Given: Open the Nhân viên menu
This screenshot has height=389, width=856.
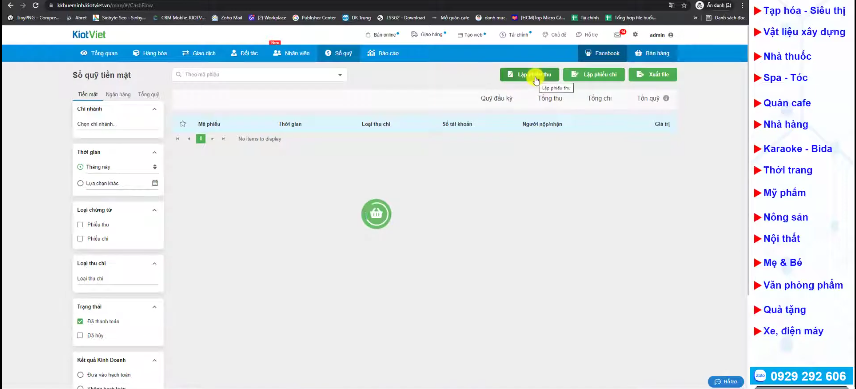Looking at the screenshot, I should (x=291, y=53).
